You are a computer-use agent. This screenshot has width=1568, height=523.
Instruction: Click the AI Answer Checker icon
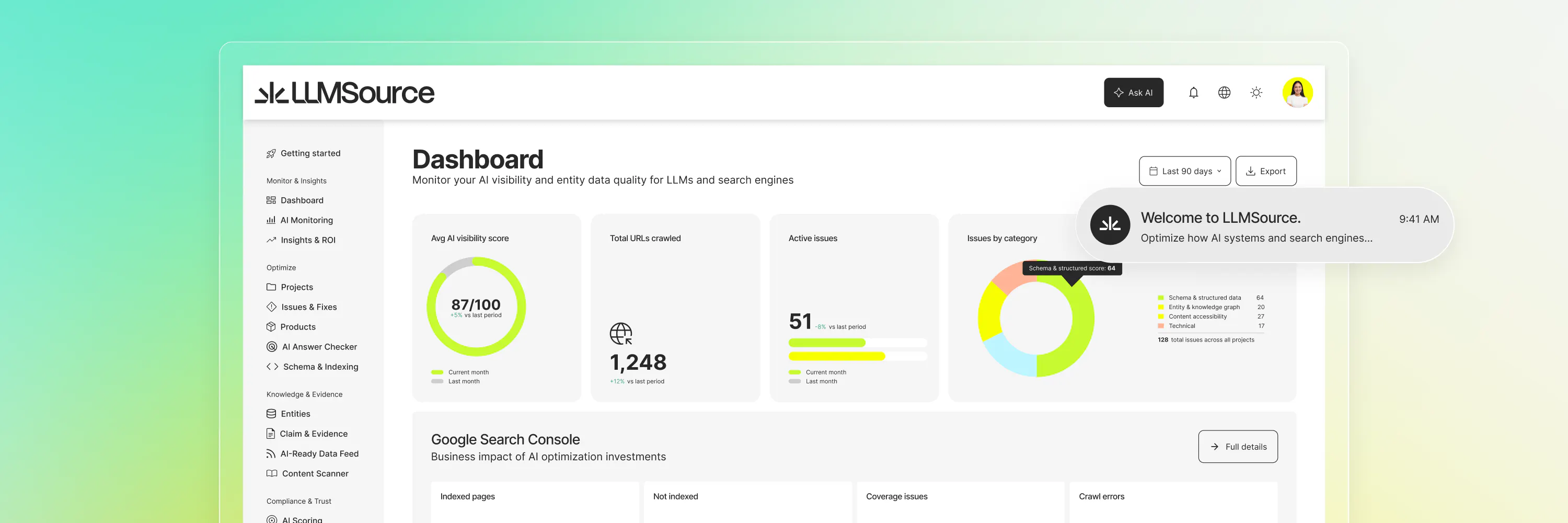point(271,346)
